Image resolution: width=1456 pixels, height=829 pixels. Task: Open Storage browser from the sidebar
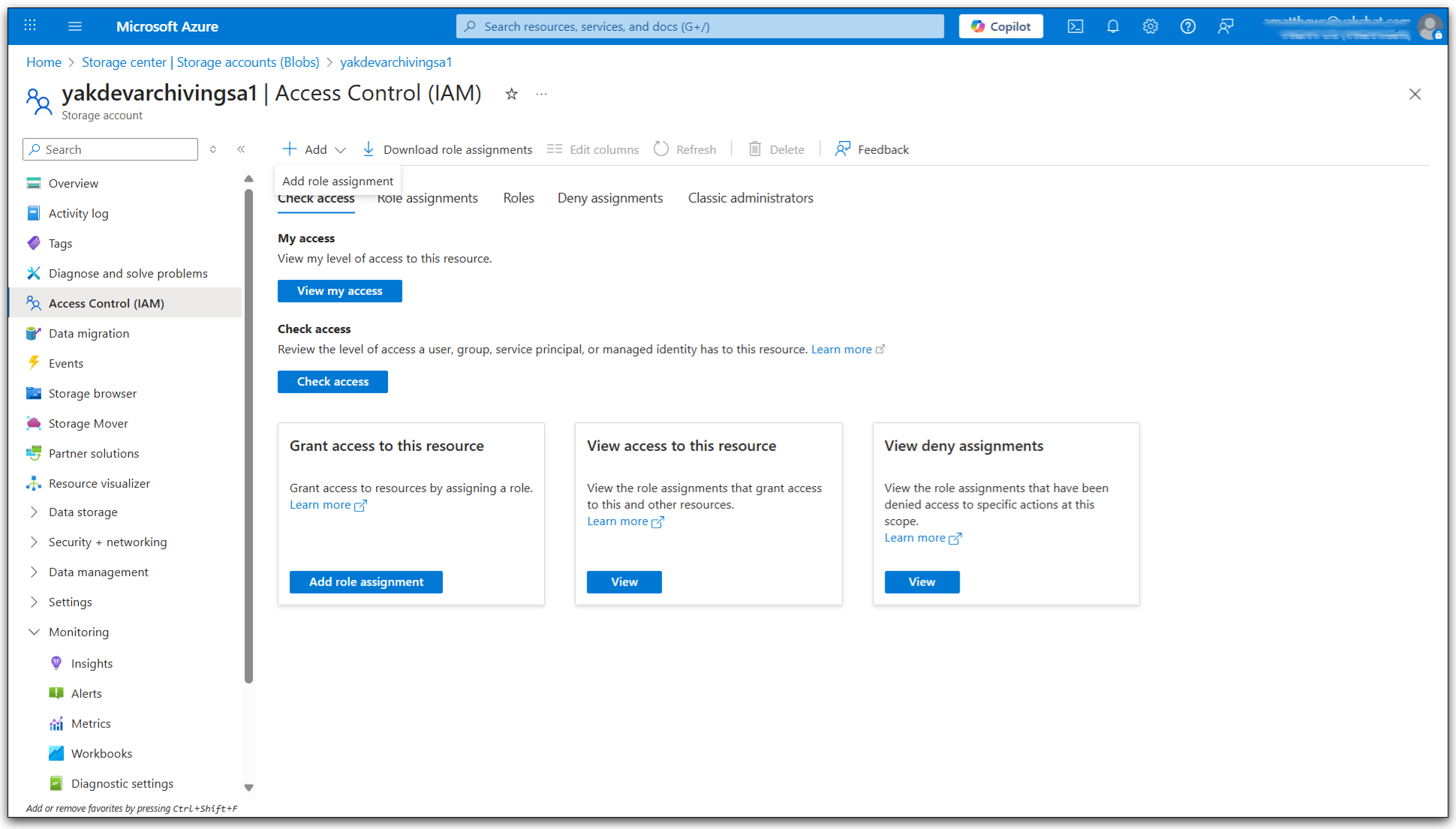tap(92, 394)
